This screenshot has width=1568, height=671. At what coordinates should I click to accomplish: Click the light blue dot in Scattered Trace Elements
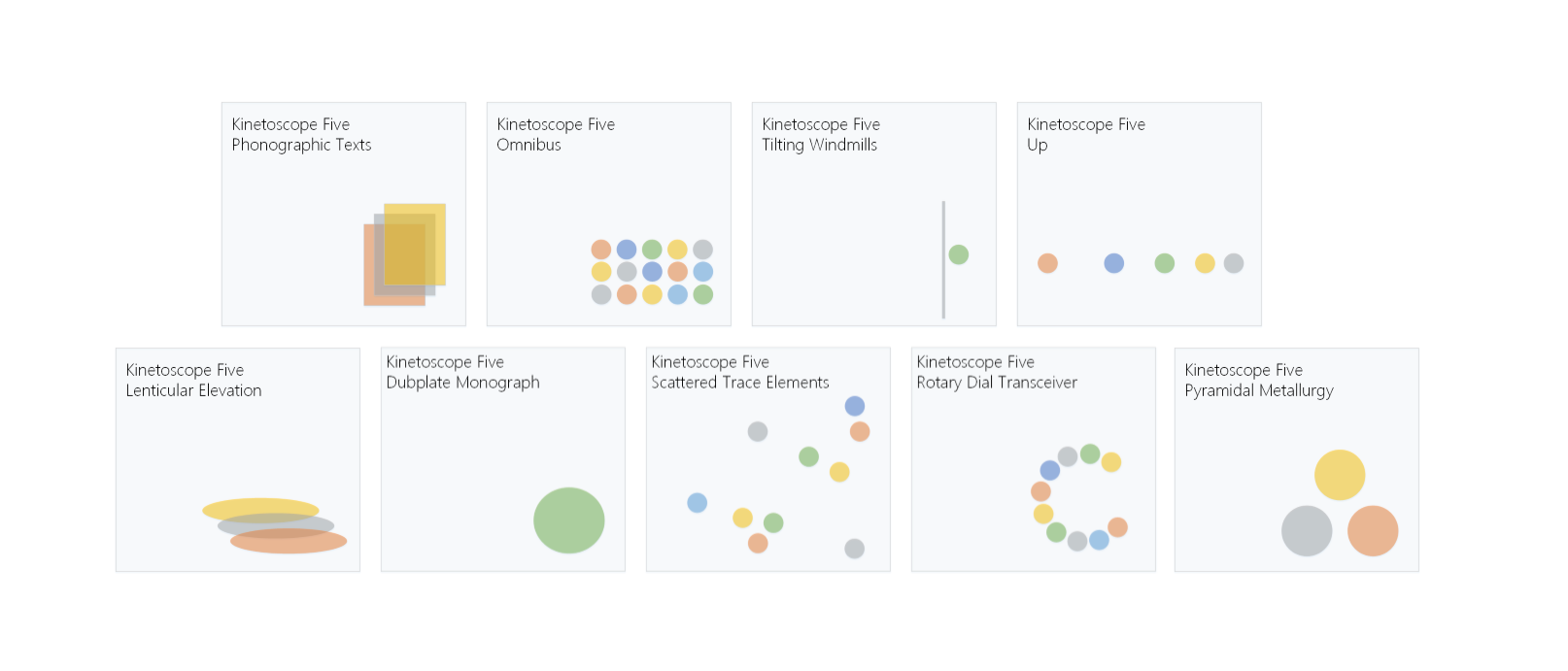pos(698,503)
